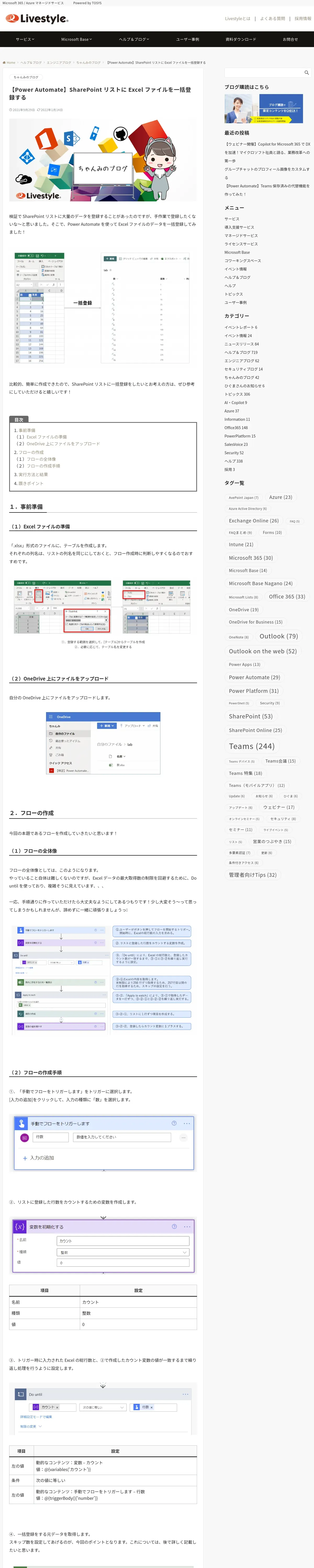The height and width of the screenshot is (1568, 314).
Task: Click 詳細設定モードで編集 link
Action: point(36,1417)
